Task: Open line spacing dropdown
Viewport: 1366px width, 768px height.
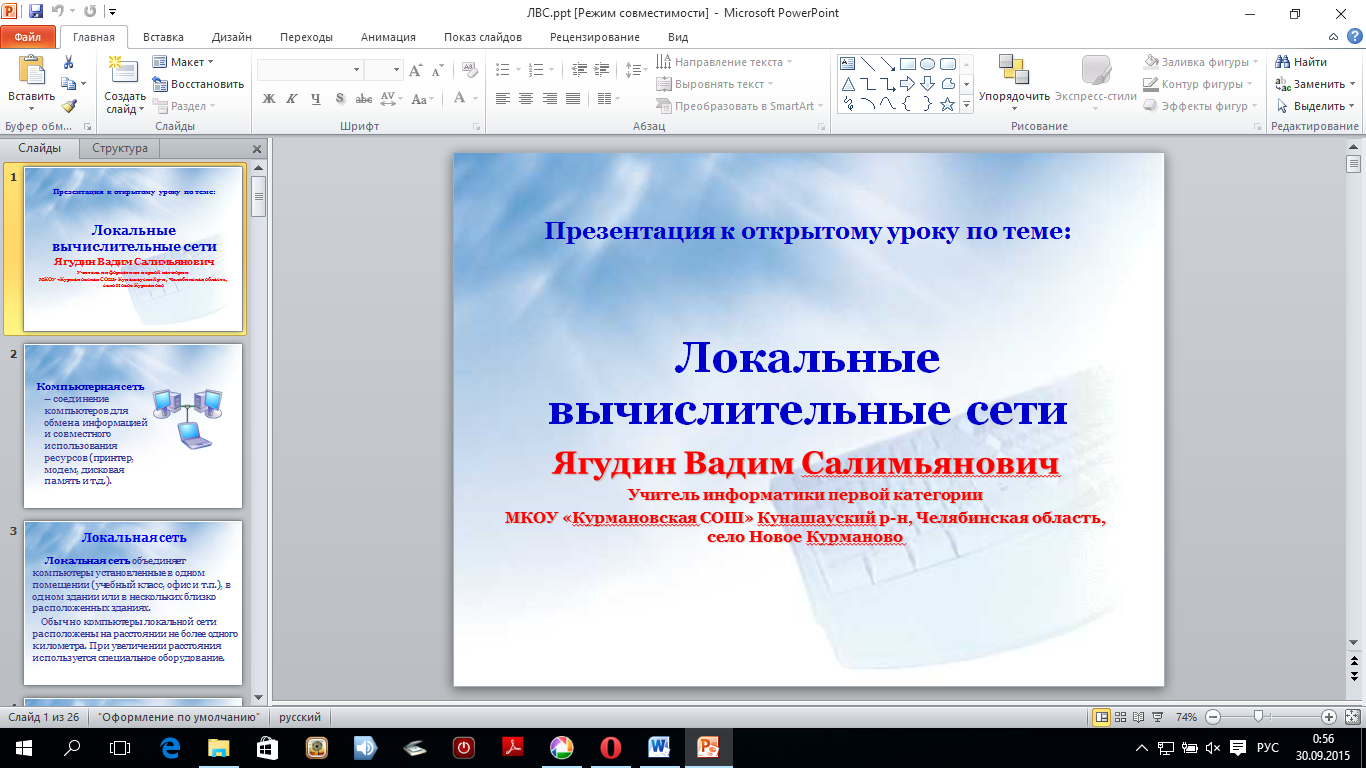Action: (x=637, y=70)
